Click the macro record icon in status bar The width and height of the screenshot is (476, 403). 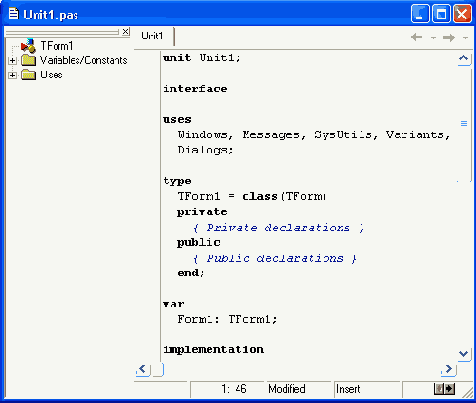(x=444, y=389)
